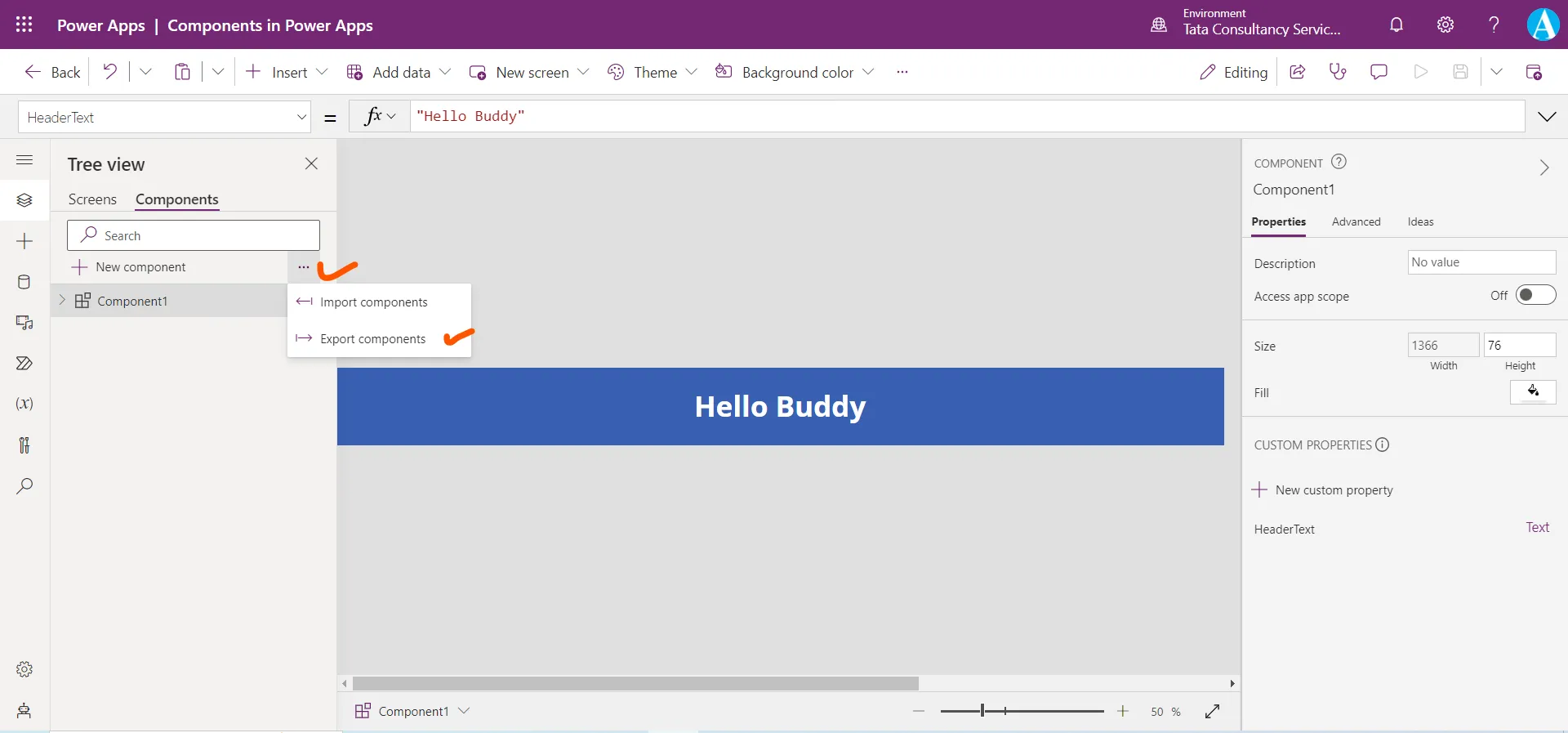This screenshot has width=1568, height=733.
Task: Open the notifications bell icon
Action: [x=1396, y=25]
